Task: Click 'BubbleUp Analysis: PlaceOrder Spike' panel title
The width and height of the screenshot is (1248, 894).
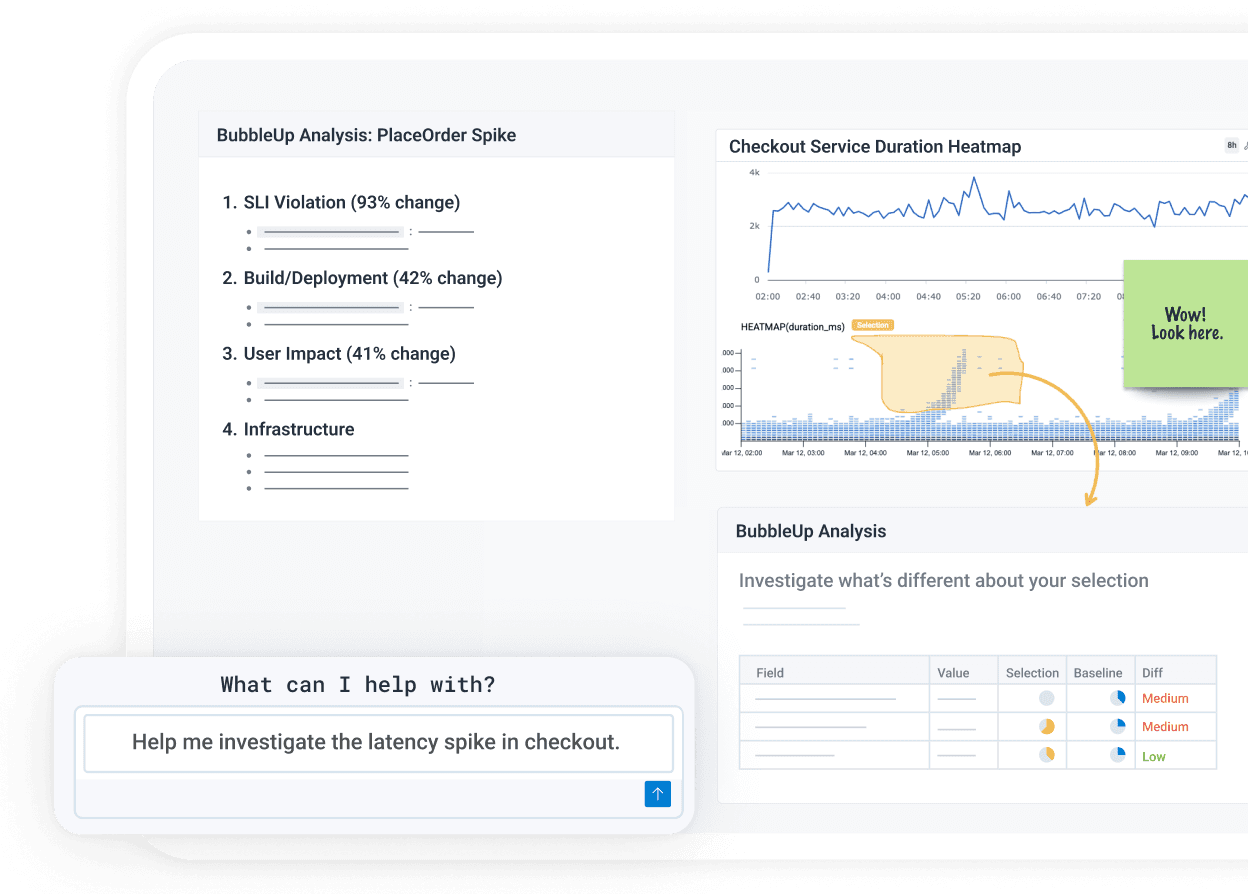Action: click(366, 135)
